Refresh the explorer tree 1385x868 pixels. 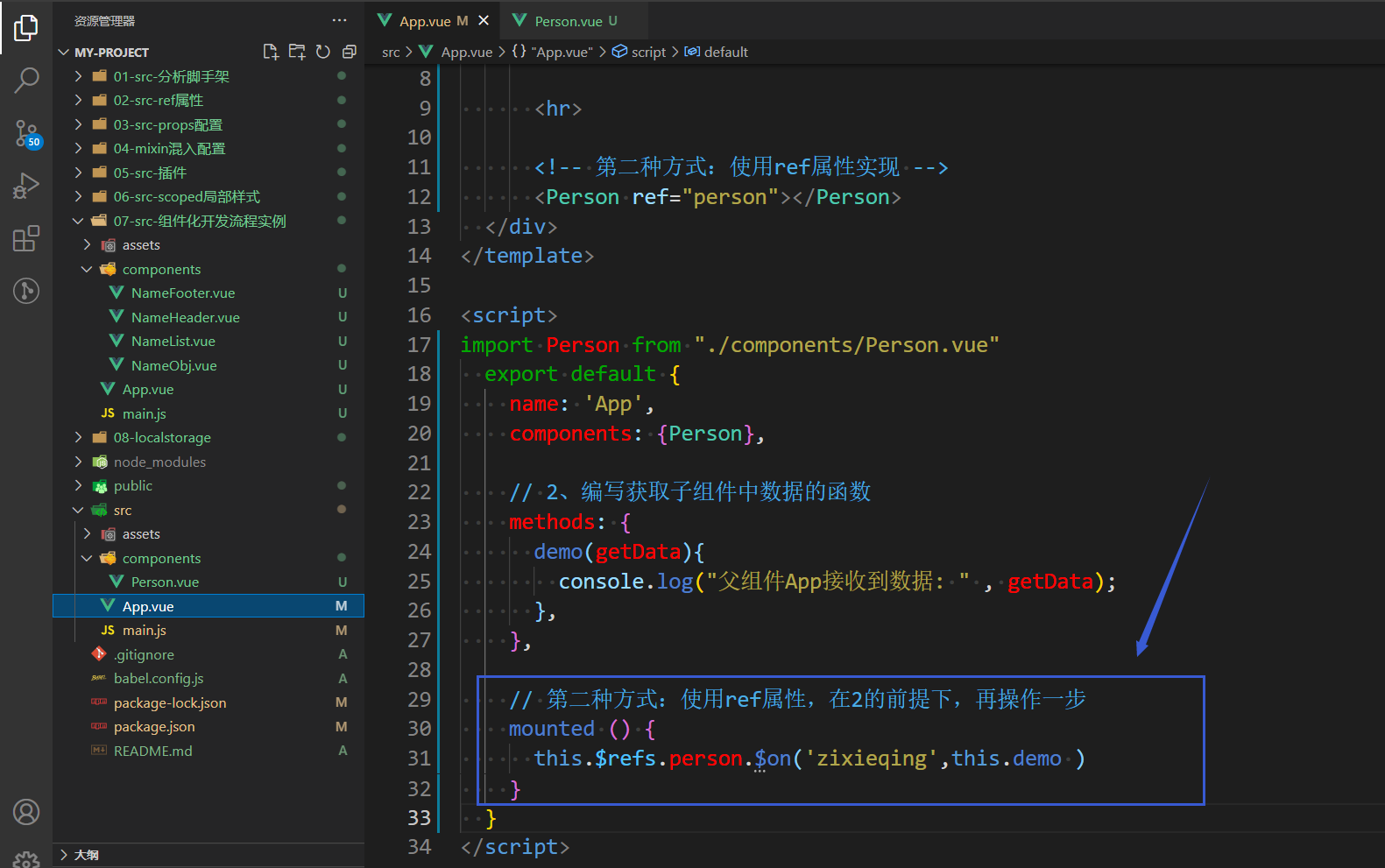pyautogui.click(x=323, y=52)
